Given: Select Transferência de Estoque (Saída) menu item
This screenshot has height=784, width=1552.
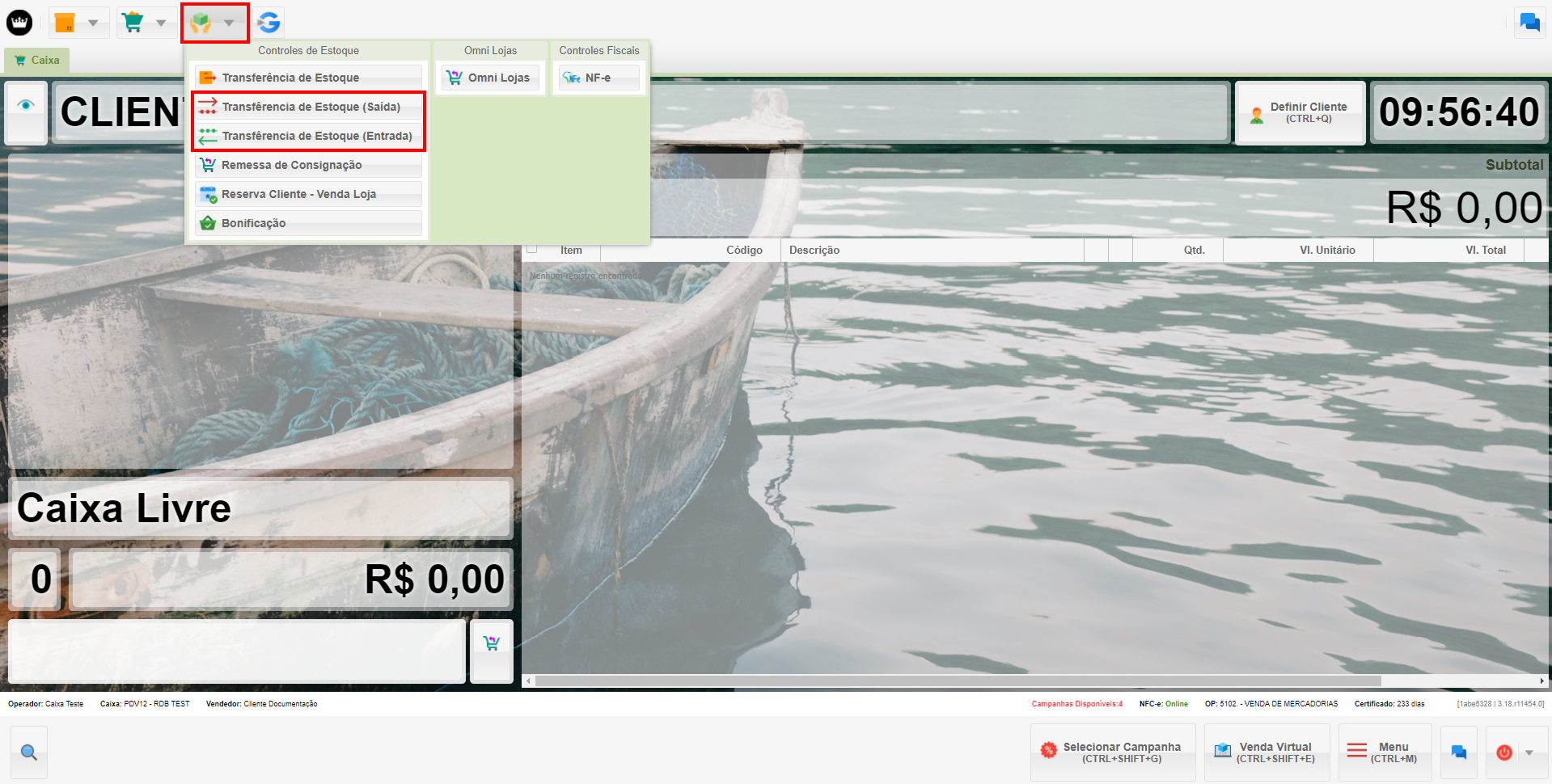Looking at the screenshot, I should 309,107.
